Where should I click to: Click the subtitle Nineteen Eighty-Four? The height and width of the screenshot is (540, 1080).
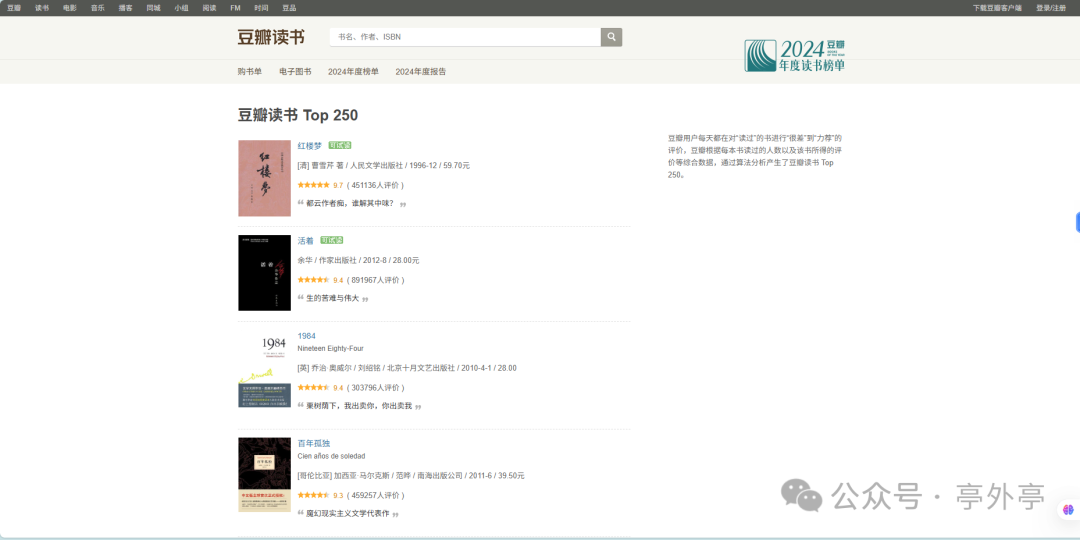tap(331, 349)
